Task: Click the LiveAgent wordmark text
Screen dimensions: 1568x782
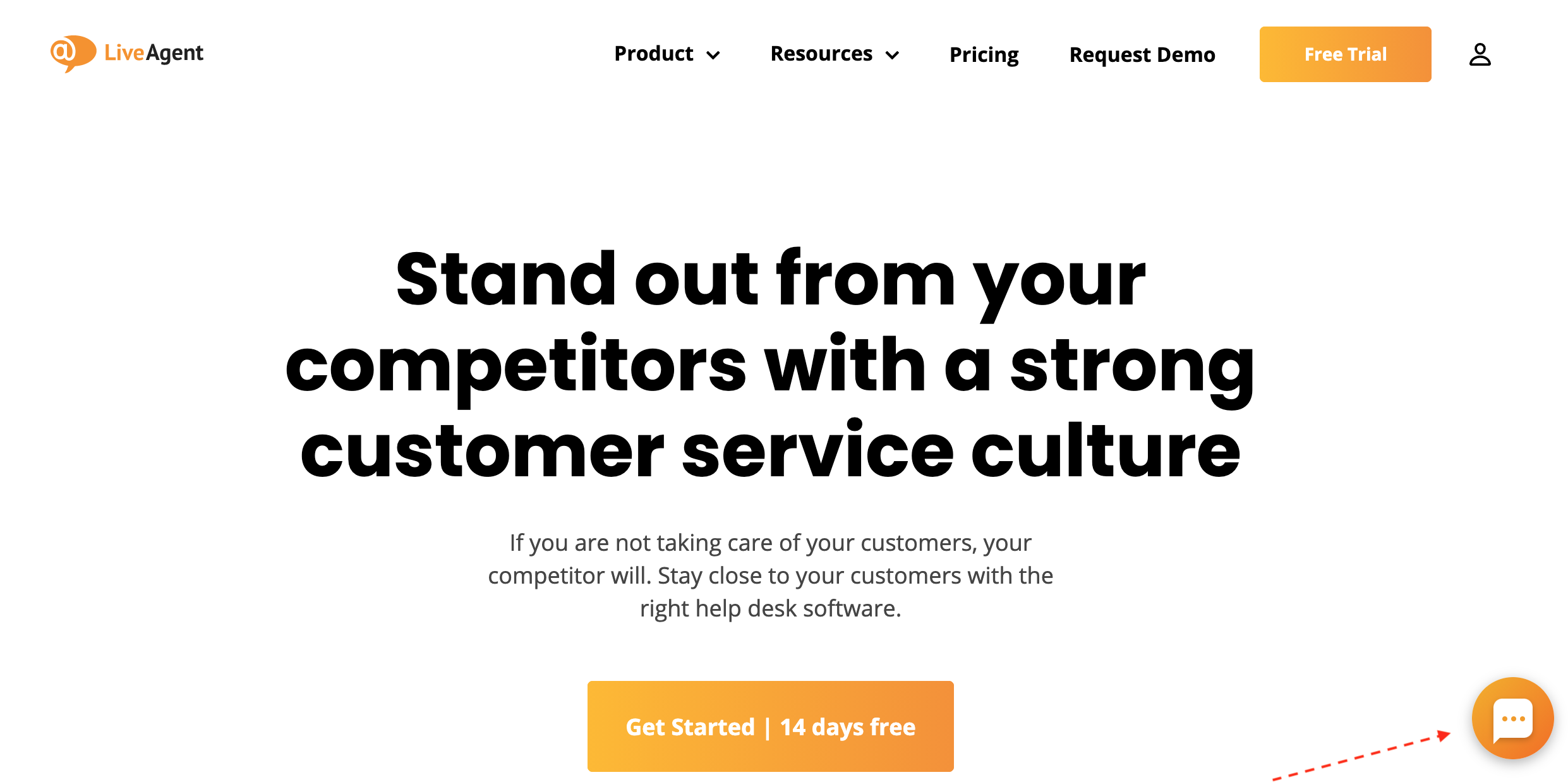Action: click(x=154, y=53)
